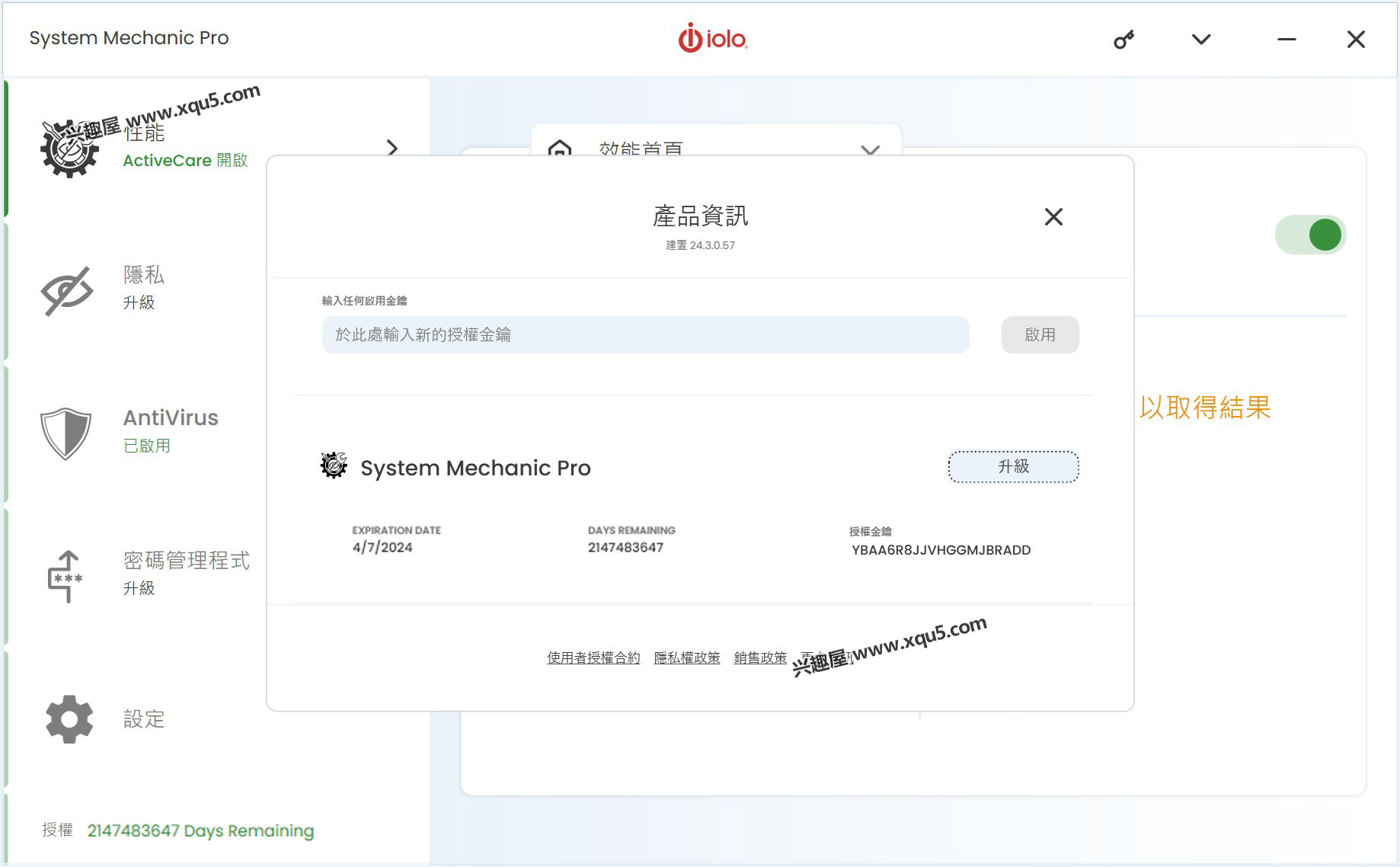This screenshot has width=1400, height=867.
Task: Expand the 效能首頁 dropdown chevron
Action: pyautogui.click(x=870, y=149)
